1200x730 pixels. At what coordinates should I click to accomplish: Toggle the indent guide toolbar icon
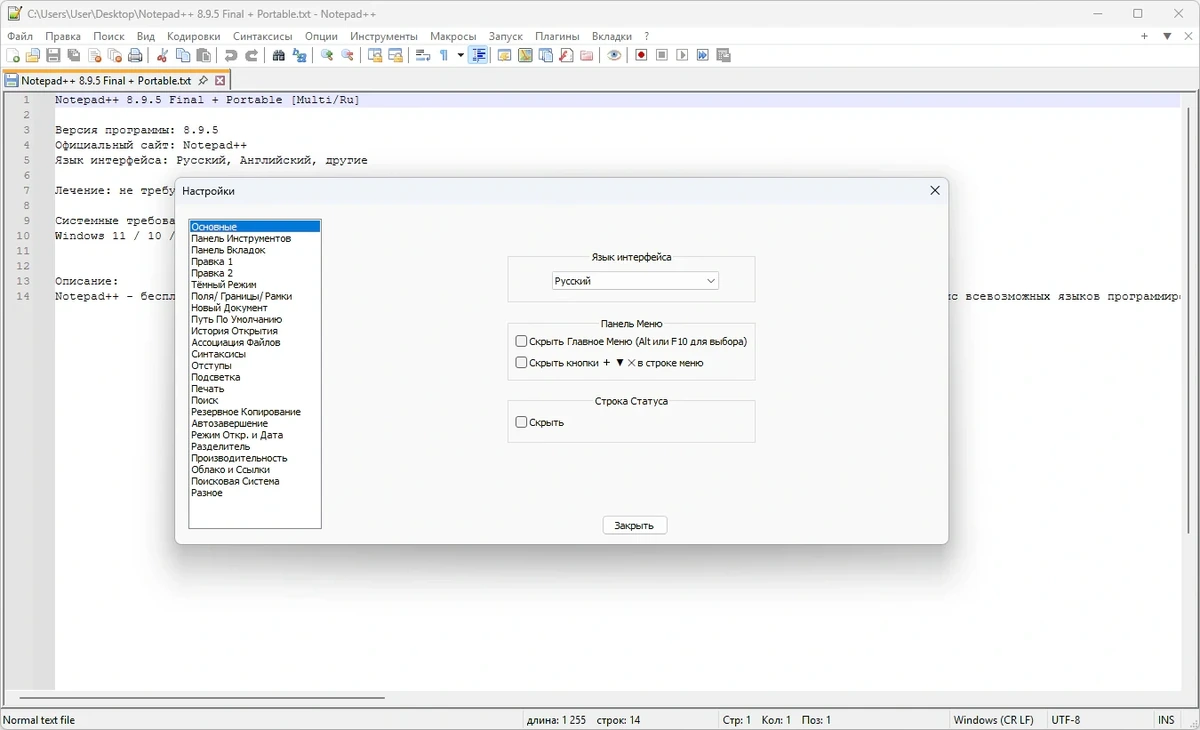point(479,56)
